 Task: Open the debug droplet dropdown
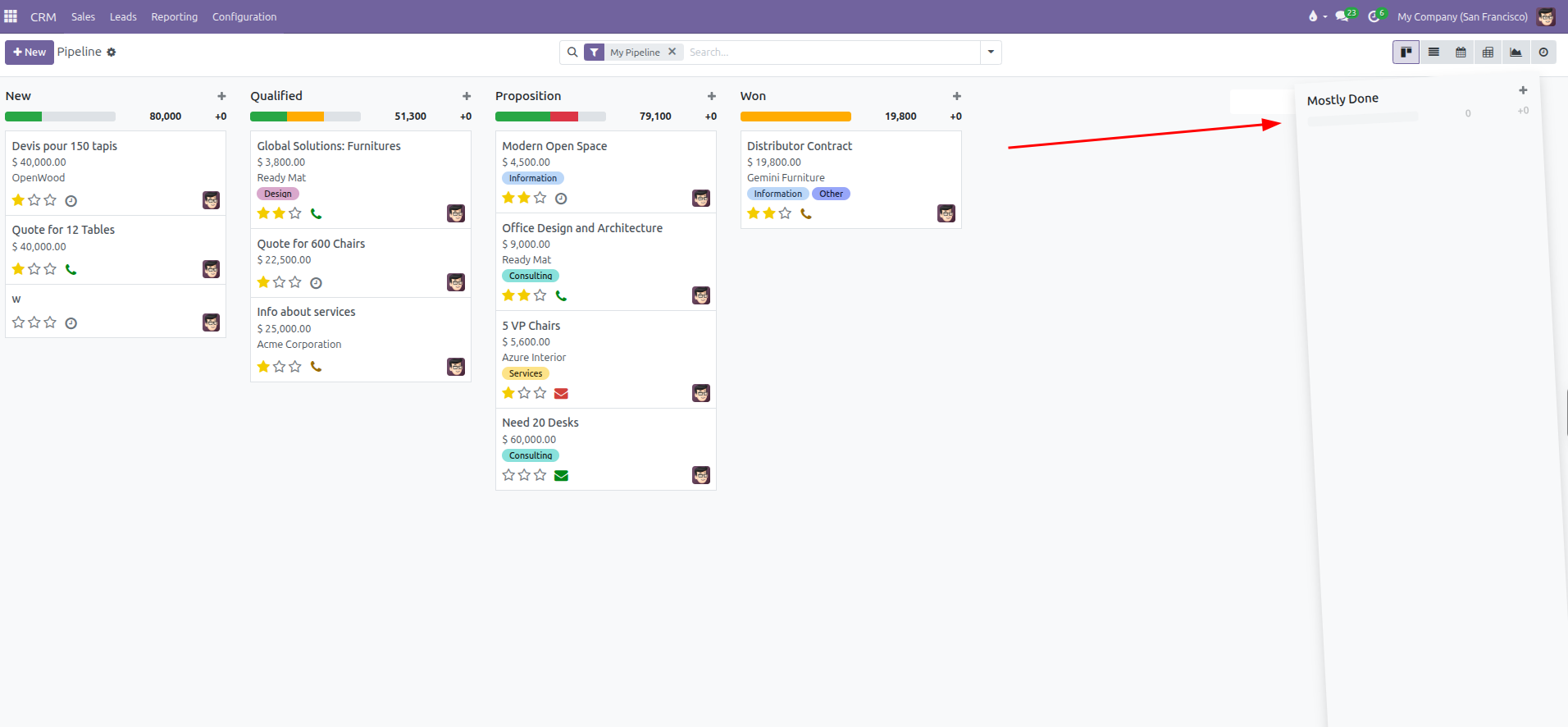tap(1317, 16)
